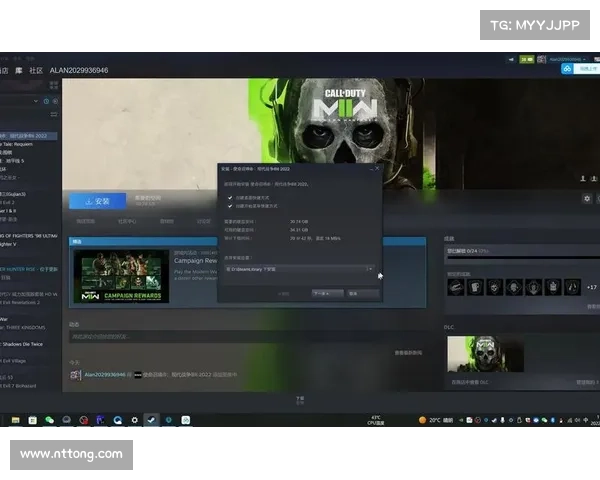Click the ready-to-play filter icon in sidebar
Viewport: 600px width, 480px height.
(55, 101)
